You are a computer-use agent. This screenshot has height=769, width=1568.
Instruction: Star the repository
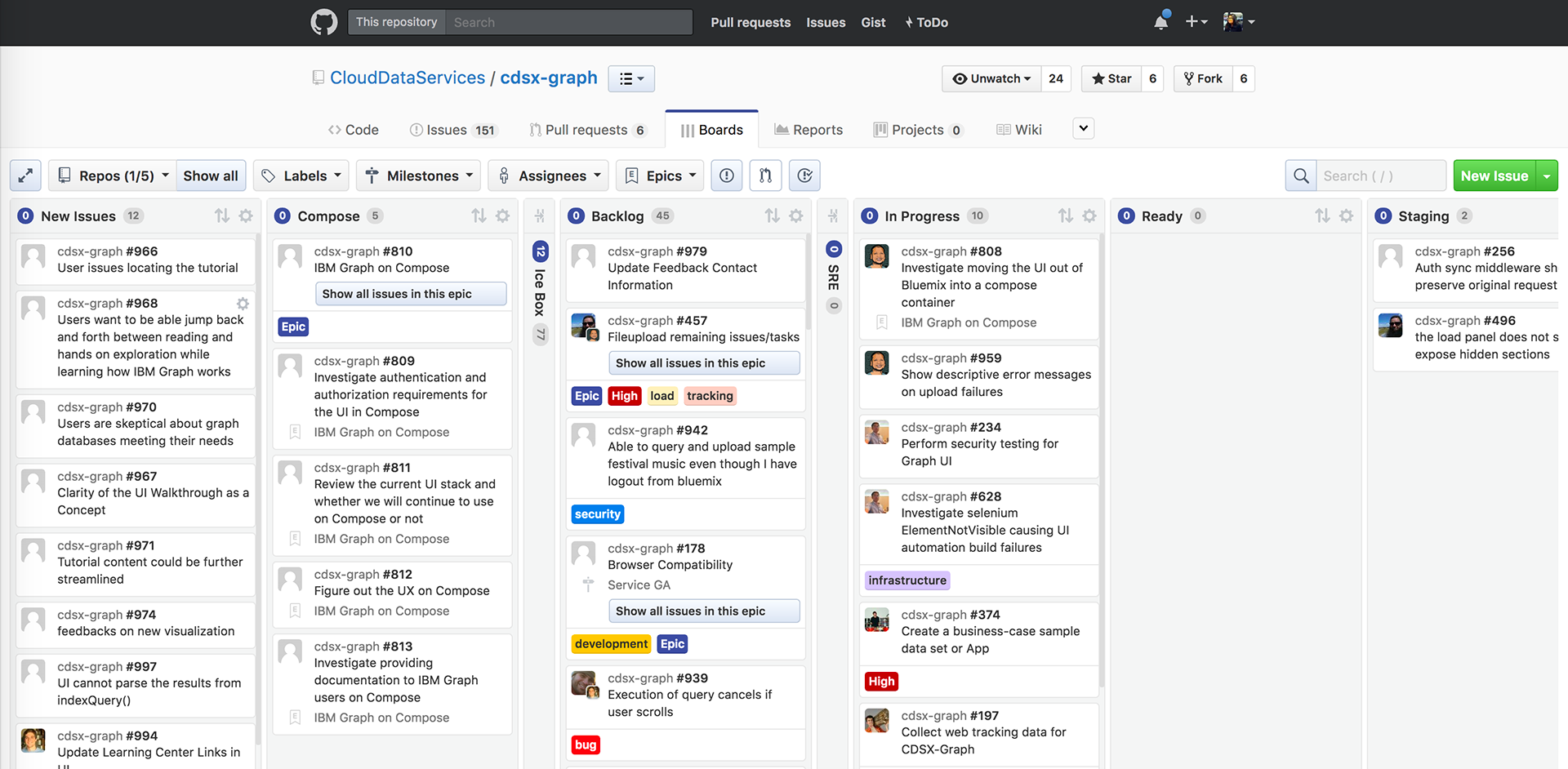click(x=1111, y=78)
